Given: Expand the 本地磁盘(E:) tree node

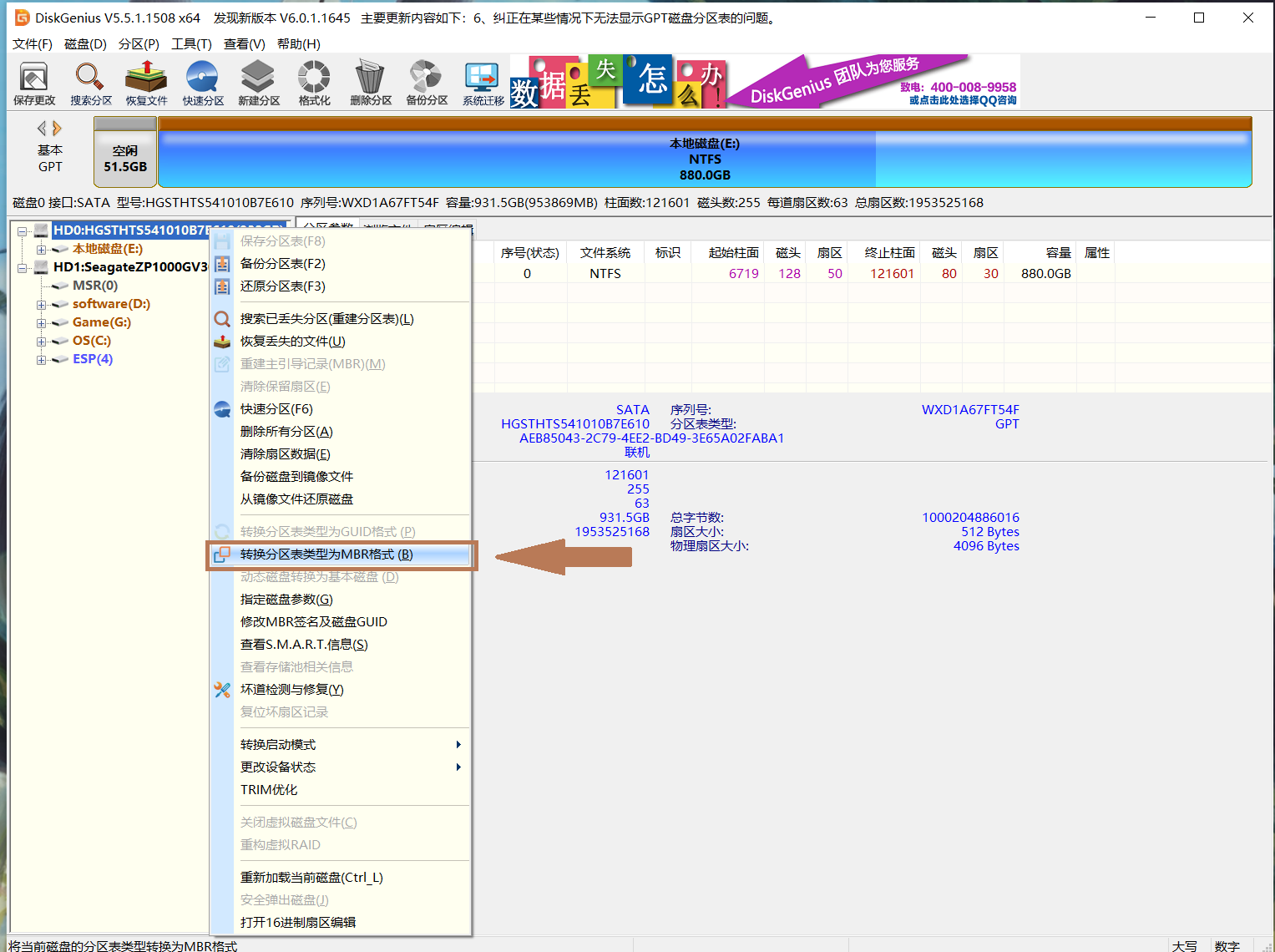Looking at the screenshot, I should tap(41, 249).
